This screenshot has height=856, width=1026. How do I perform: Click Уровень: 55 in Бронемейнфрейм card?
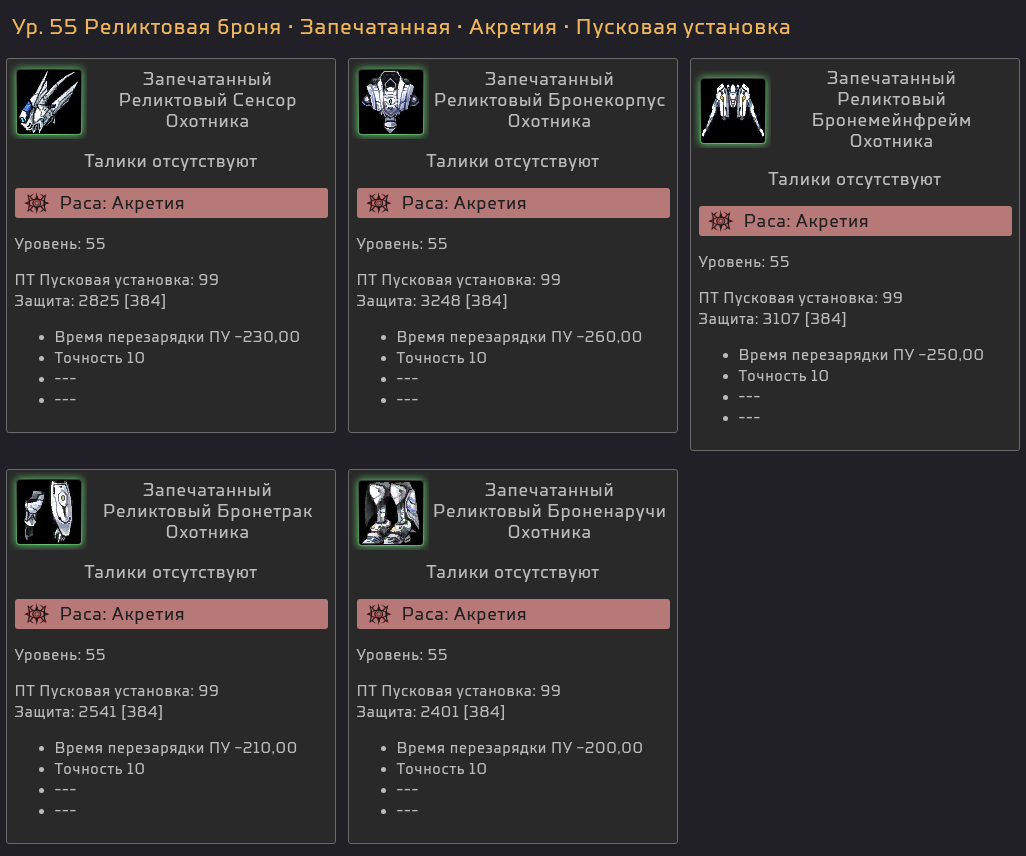744,262
